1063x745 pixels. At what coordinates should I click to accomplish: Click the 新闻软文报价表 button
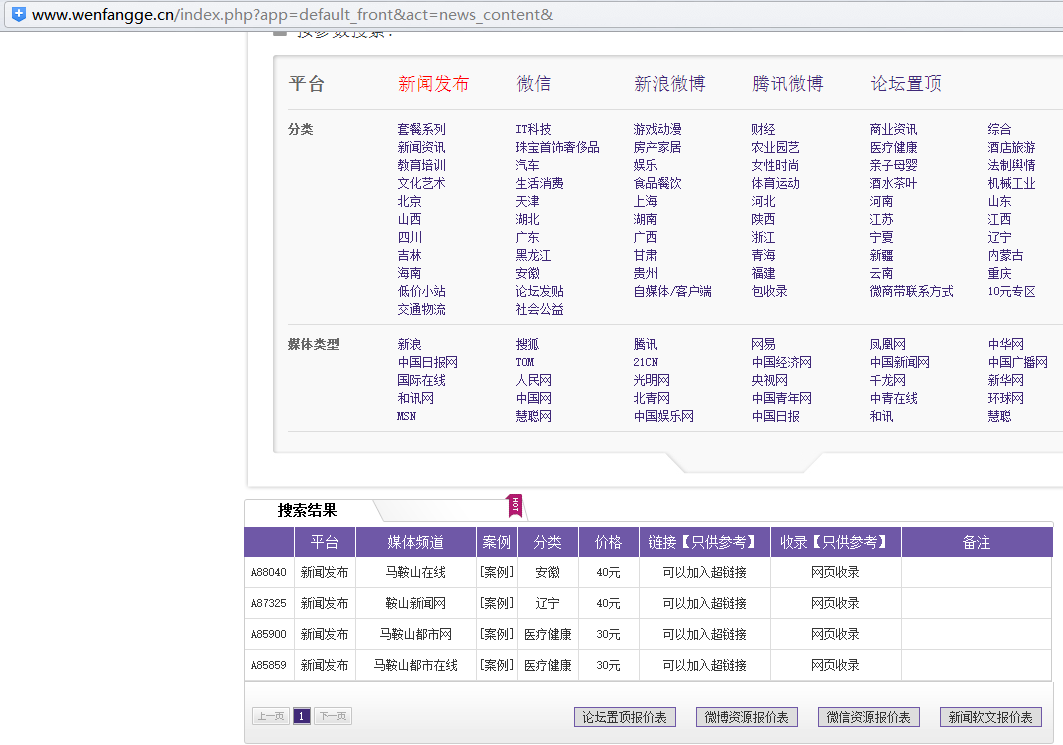(991, 717)
